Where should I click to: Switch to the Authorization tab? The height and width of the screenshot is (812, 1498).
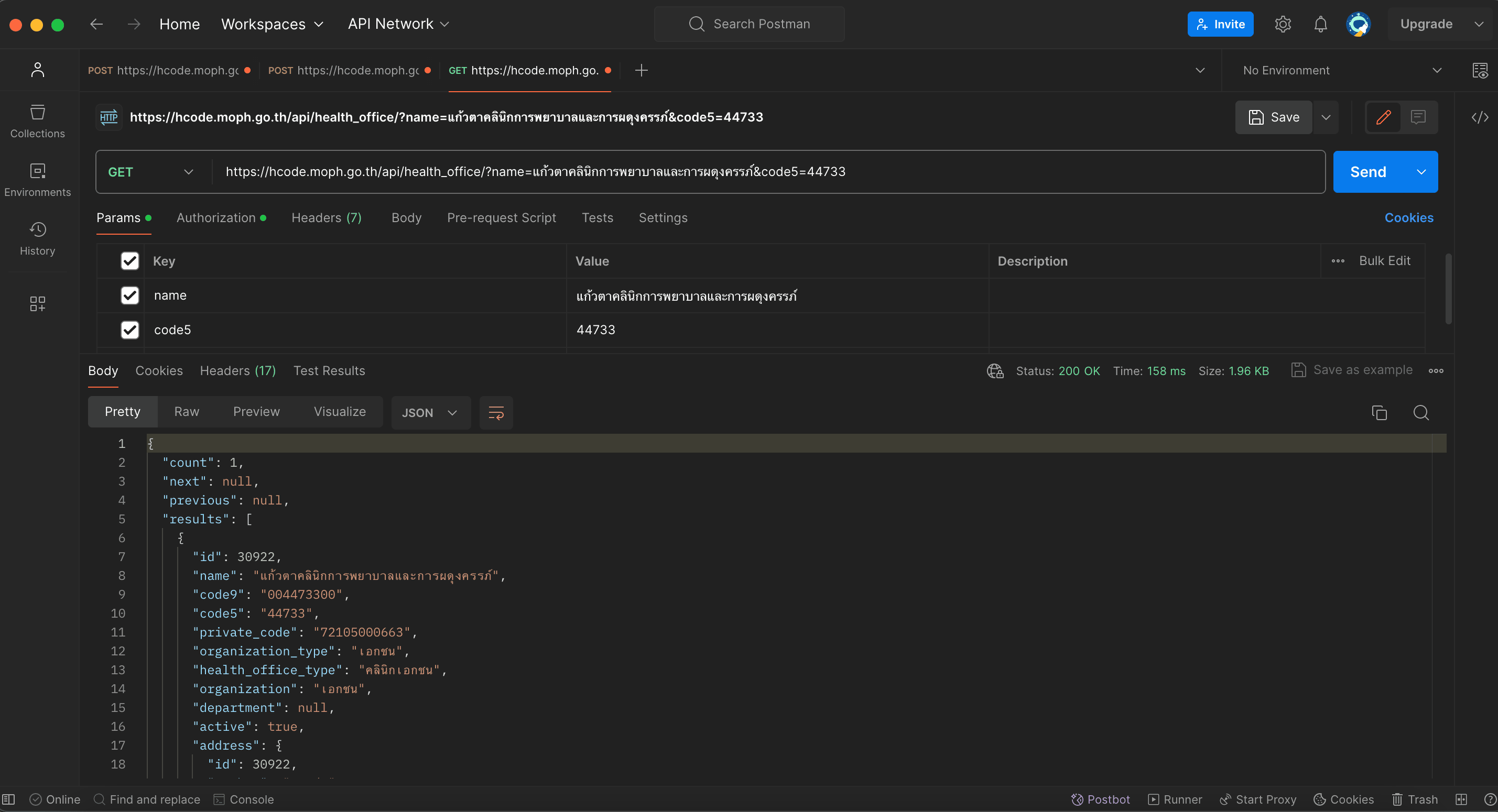point(216,218)
